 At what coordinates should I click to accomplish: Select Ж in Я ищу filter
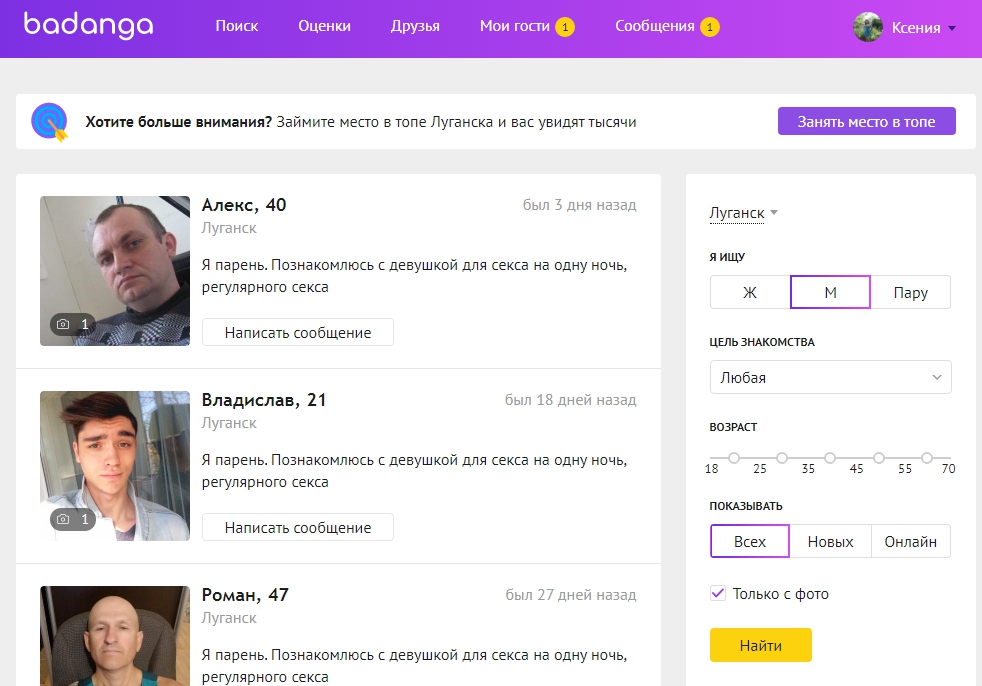[750, 293]
